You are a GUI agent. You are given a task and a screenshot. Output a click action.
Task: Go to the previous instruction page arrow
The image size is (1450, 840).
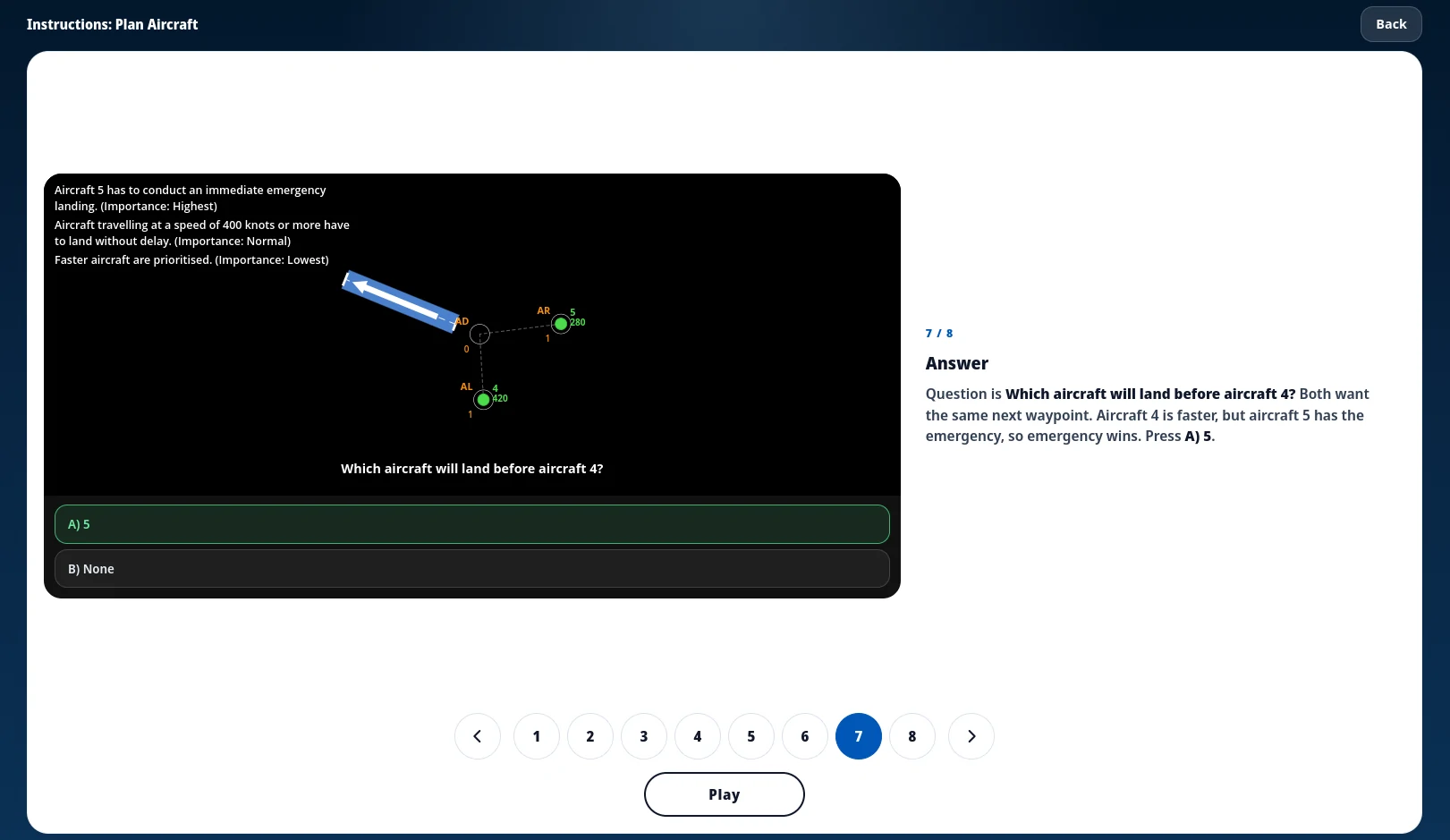(x=478, y=736)
